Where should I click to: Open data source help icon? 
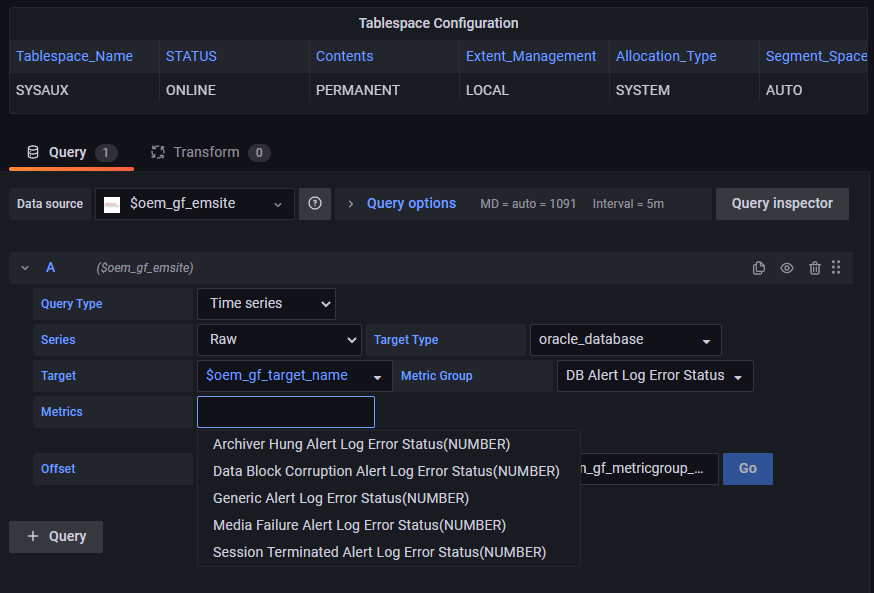tap(315, 204)
